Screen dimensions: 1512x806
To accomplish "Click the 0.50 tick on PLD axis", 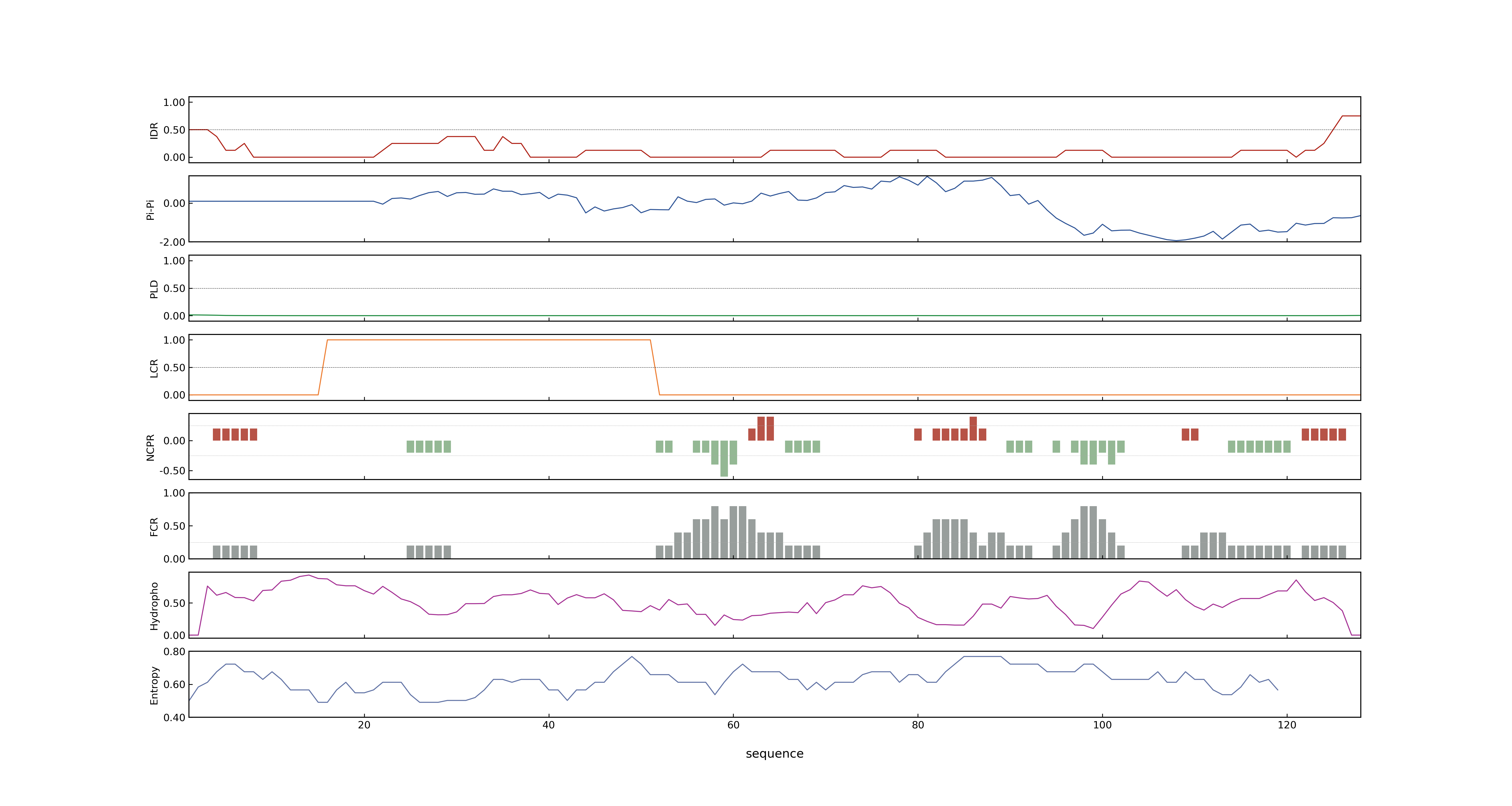I will 174,288.
